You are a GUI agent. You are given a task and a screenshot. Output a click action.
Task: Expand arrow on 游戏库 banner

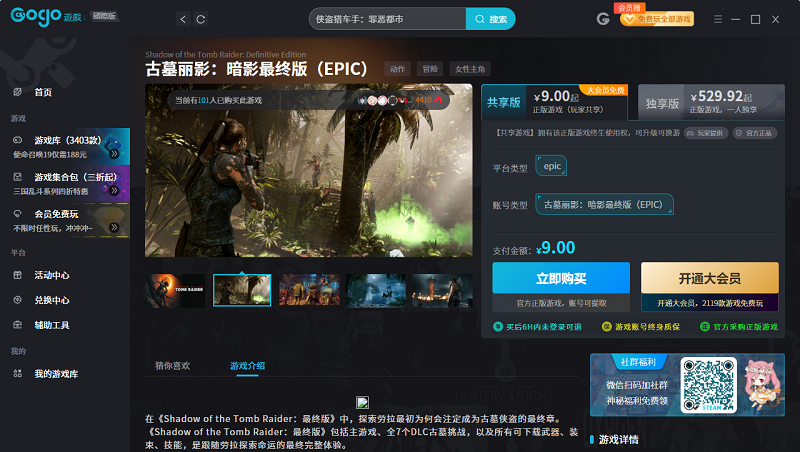pos(114,154)
